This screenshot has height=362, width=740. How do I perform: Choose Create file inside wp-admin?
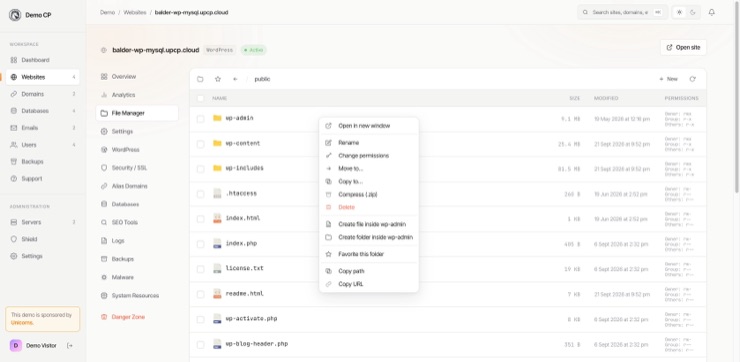click(x=369, y=224)
